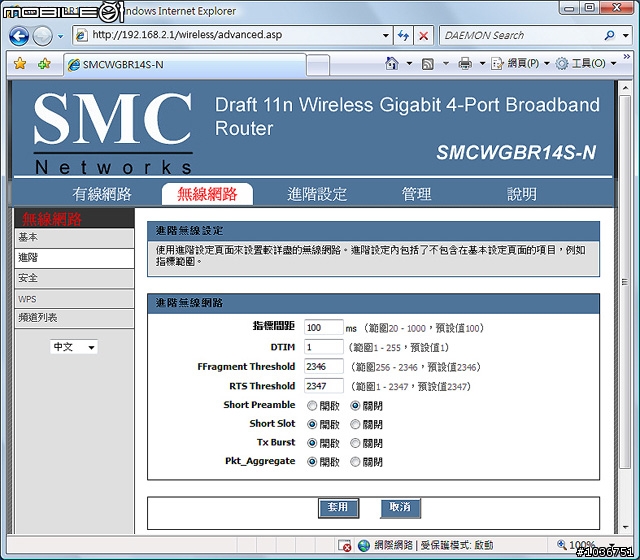Click the Internet zone globe icon
The image size is (640, 560).
coord(364,545)
